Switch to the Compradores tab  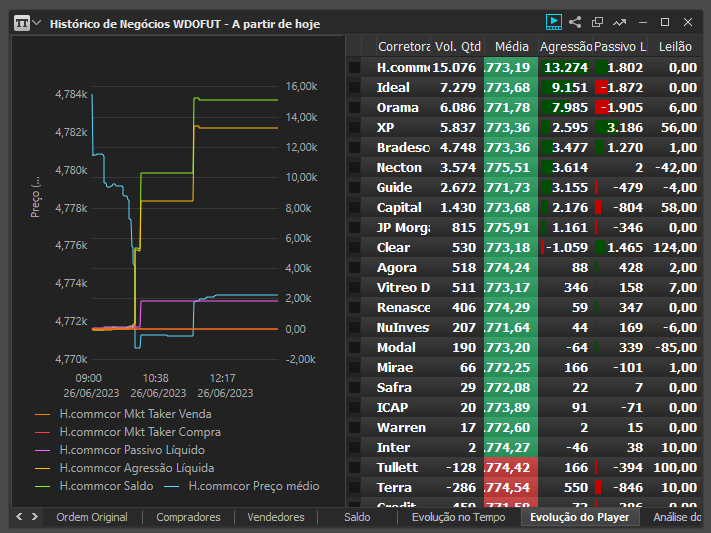pyautogui.click(x=188, y=517)
